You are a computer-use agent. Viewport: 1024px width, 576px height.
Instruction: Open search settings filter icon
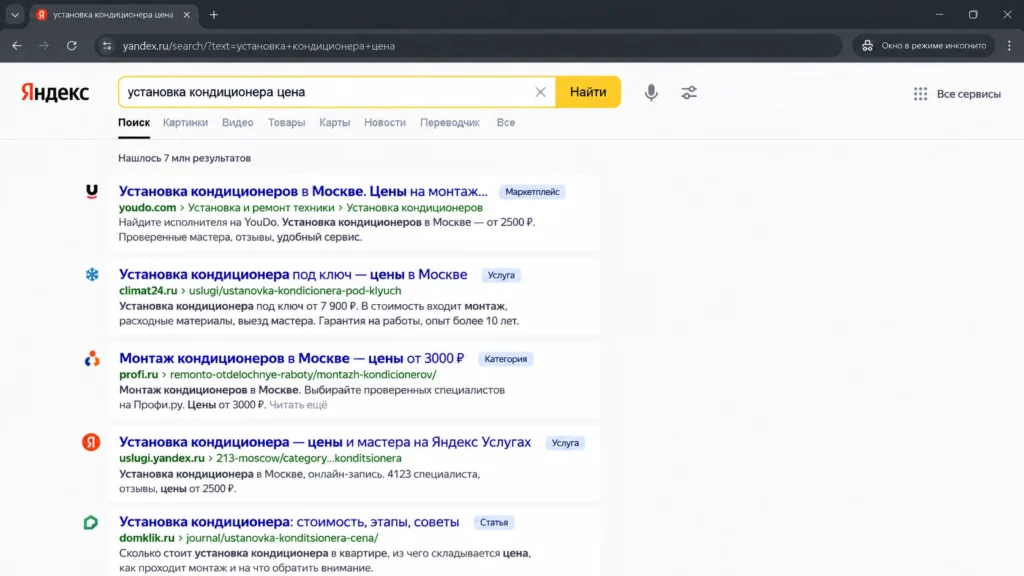point(689,93)
